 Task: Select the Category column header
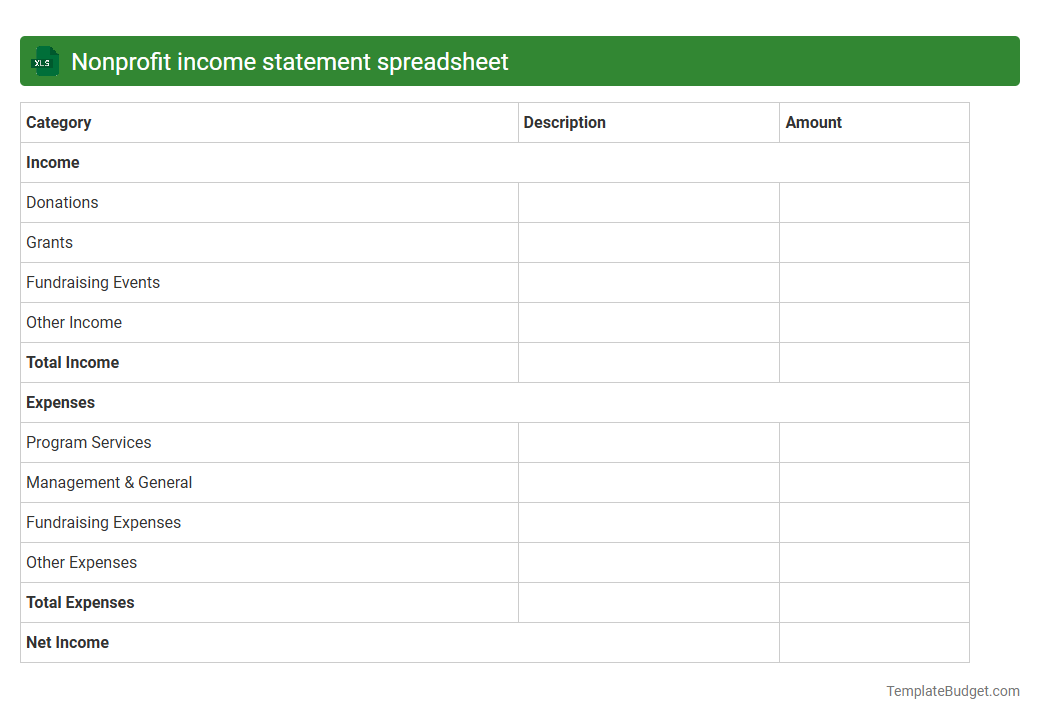click(58, 122)
